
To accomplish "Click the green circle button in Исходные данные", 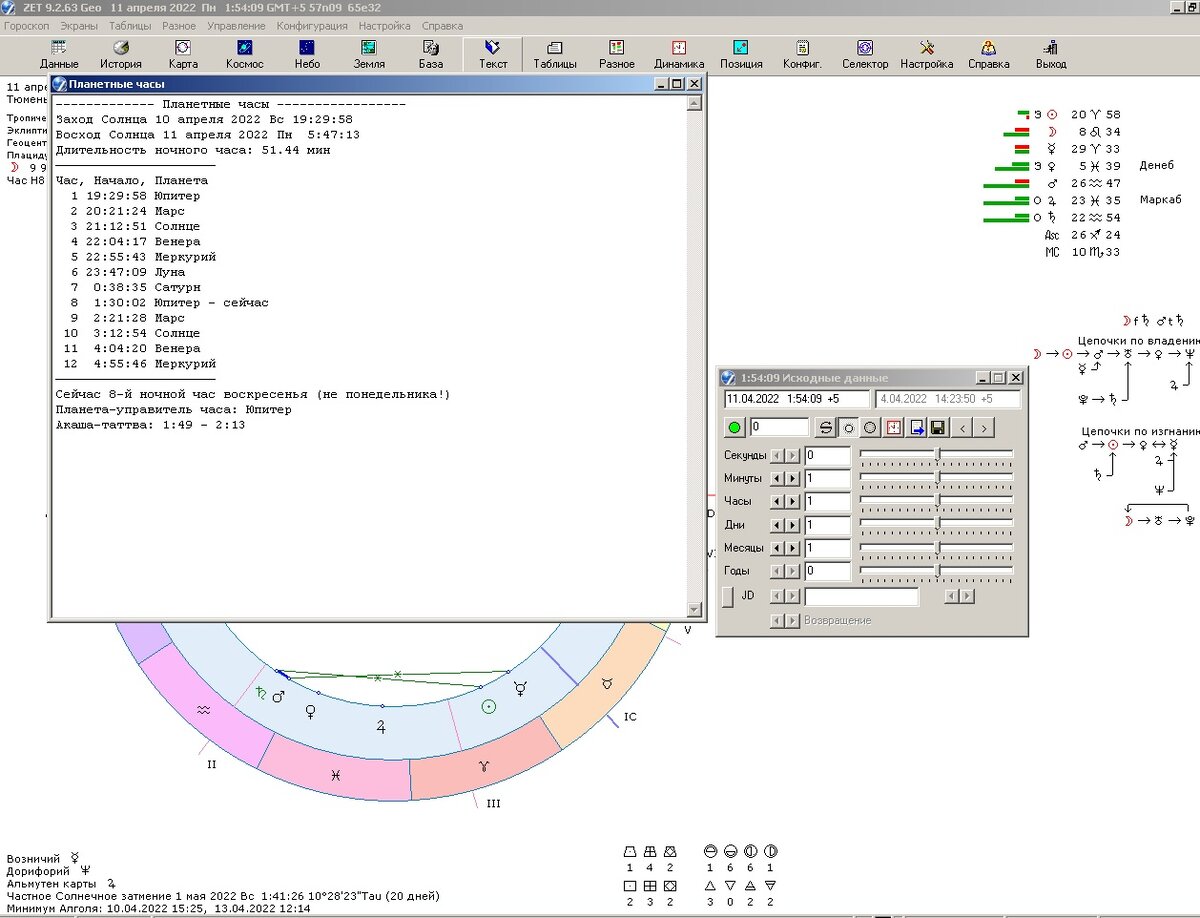I will tap(735, 428).
